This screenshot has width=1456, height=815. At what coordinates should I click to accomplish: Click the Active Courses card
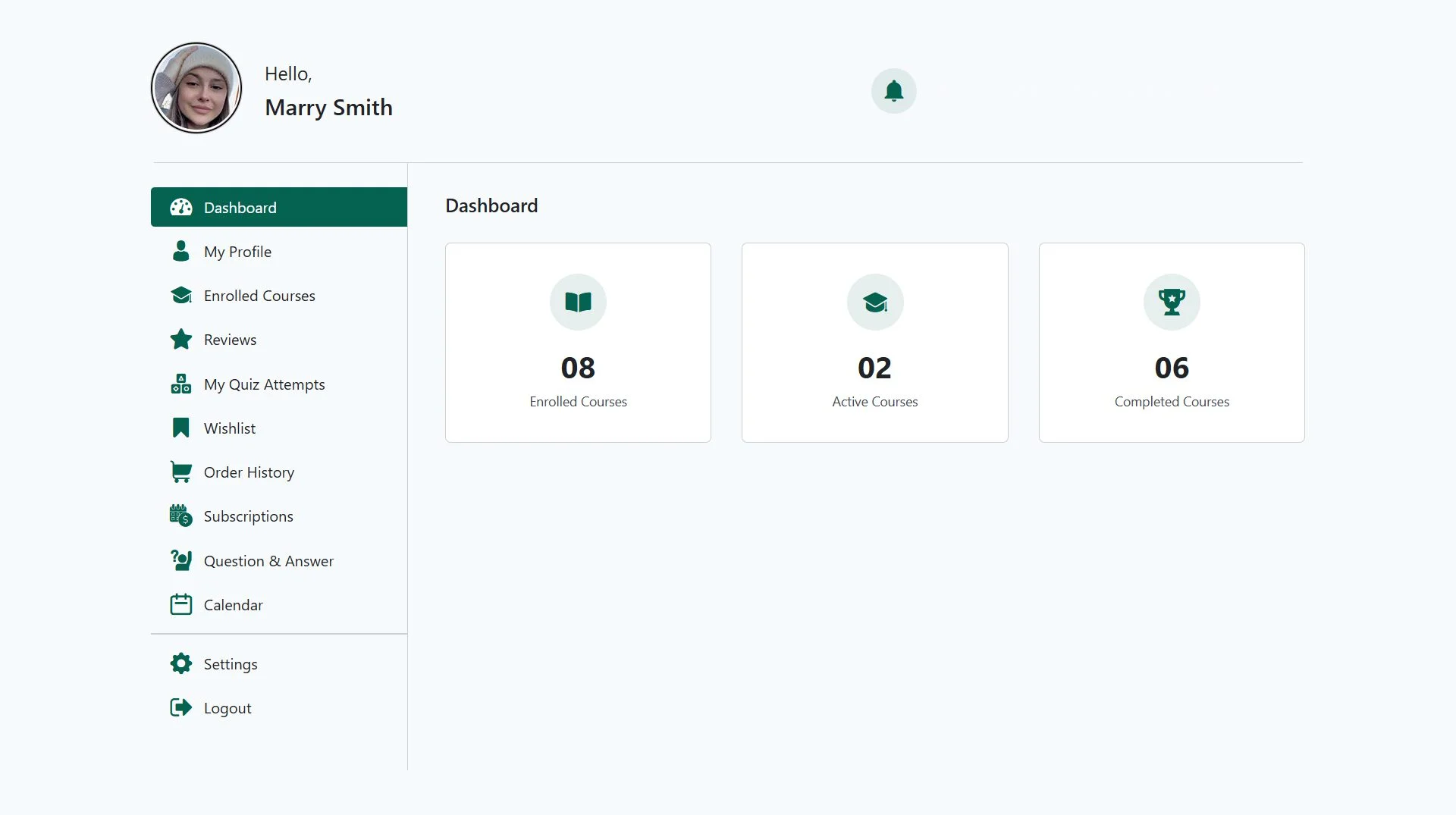coord(874,342)
